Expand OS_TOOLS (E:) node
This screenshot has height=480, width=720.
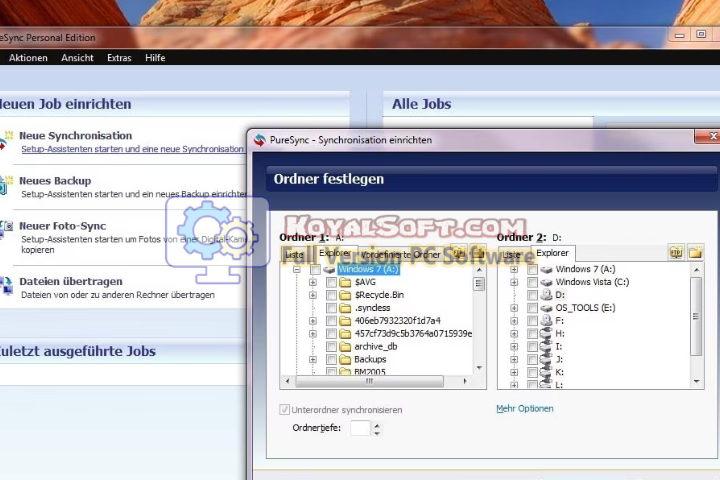click(514, 308)
